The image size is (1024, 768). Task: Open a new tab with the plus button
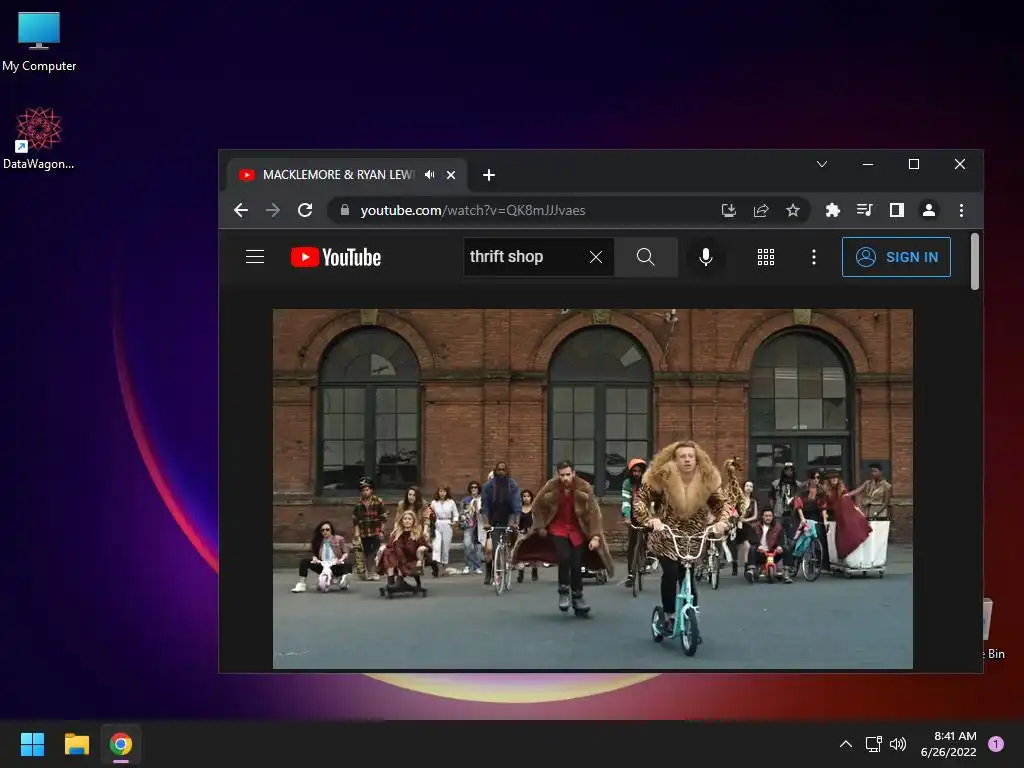coord(488,175)
